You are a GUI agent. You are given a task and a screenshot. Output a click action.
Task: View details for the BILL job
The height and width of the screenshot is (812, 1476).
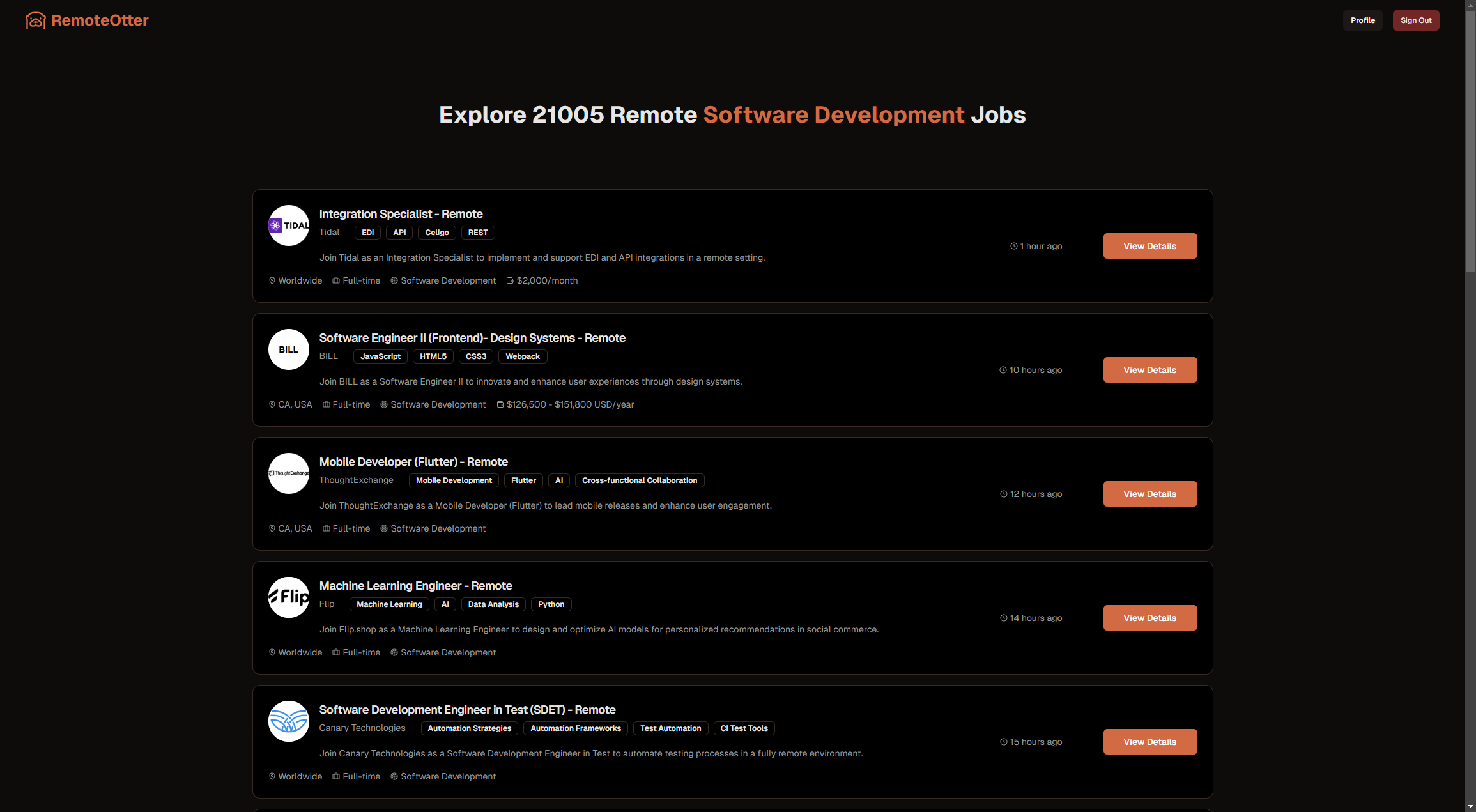point(1150,370)
